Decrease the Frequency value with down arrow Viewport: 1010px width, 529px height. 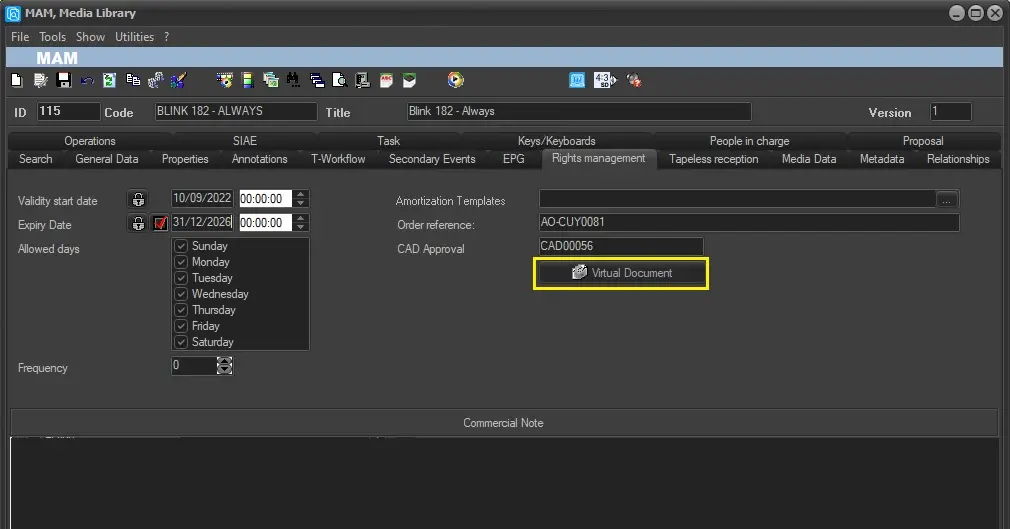tap(224, 371)
